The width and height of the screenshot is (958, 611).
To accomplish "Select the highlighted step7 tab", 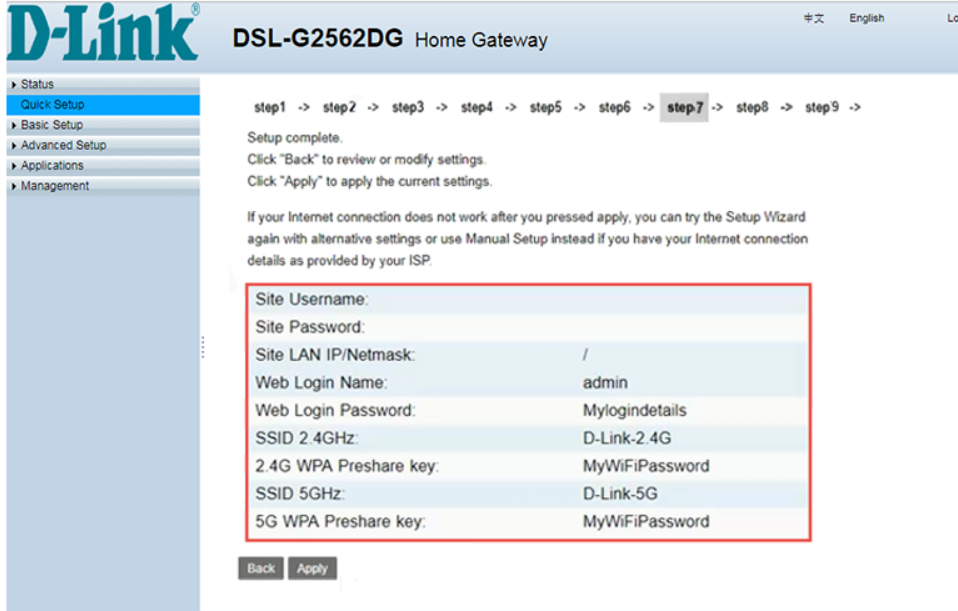I will (684, 108).
